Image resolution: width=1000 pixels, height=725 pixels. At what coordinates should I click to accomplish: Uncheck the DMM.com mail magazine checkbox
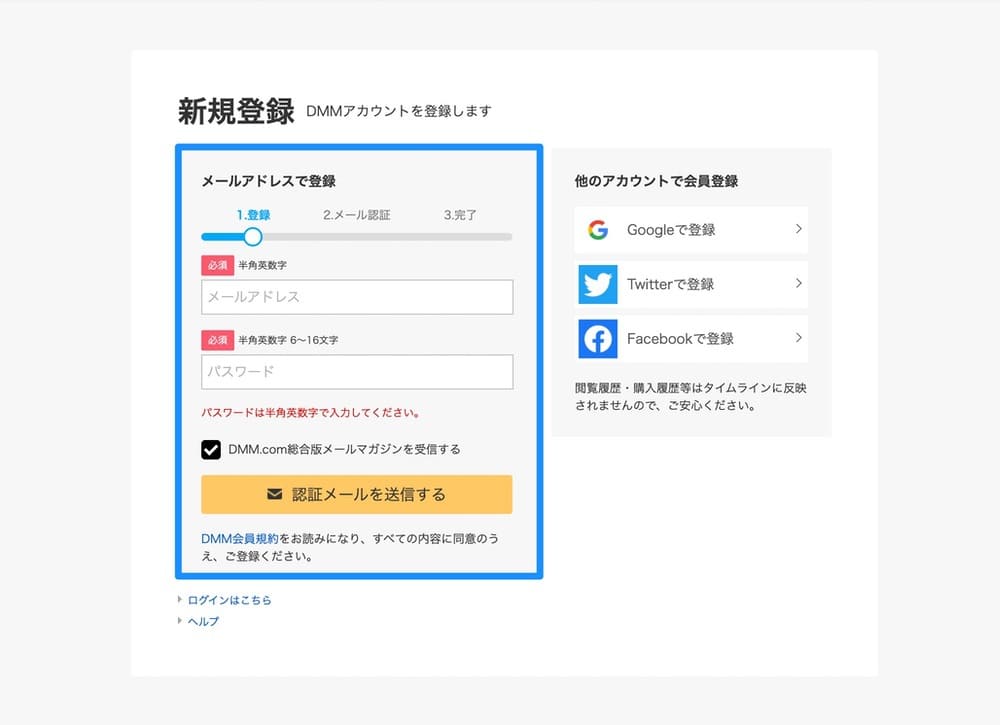[x=211, y=450]
